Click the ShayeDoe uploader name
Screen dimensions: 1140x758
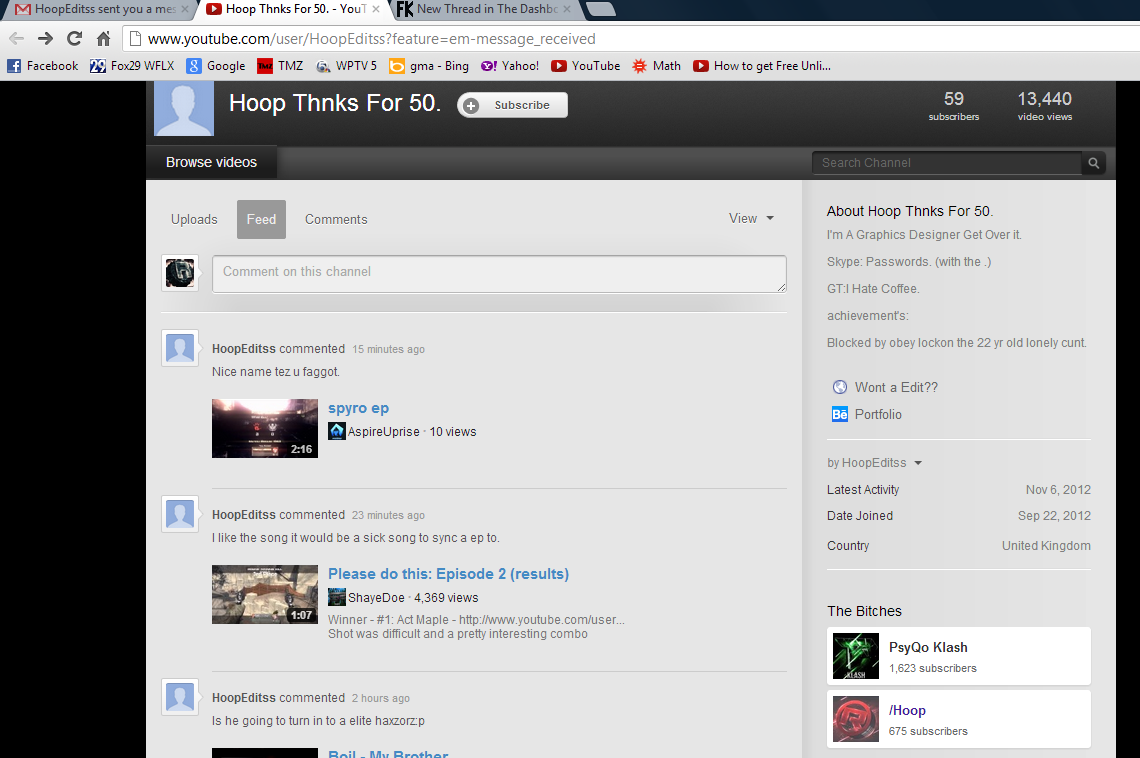click(x=376, y=597)
